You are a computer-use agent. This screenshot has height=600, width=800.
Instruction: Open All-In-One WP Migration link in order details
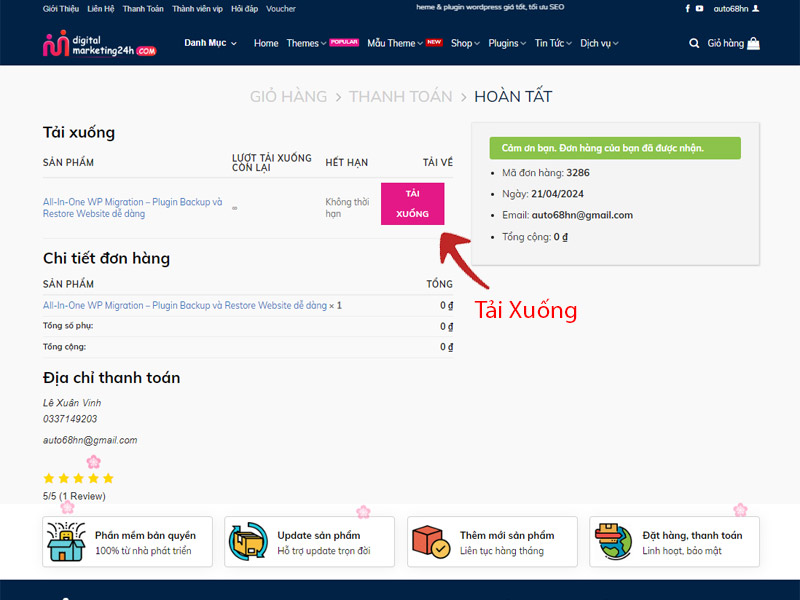point(185,305)
